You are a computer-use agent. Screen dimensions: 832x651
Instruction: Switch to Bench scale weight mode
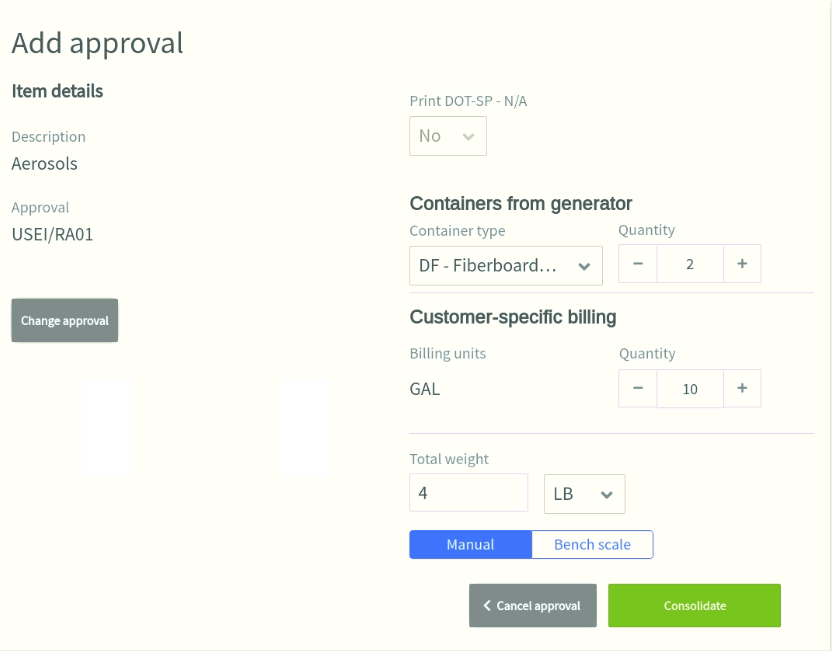point(592,544)
